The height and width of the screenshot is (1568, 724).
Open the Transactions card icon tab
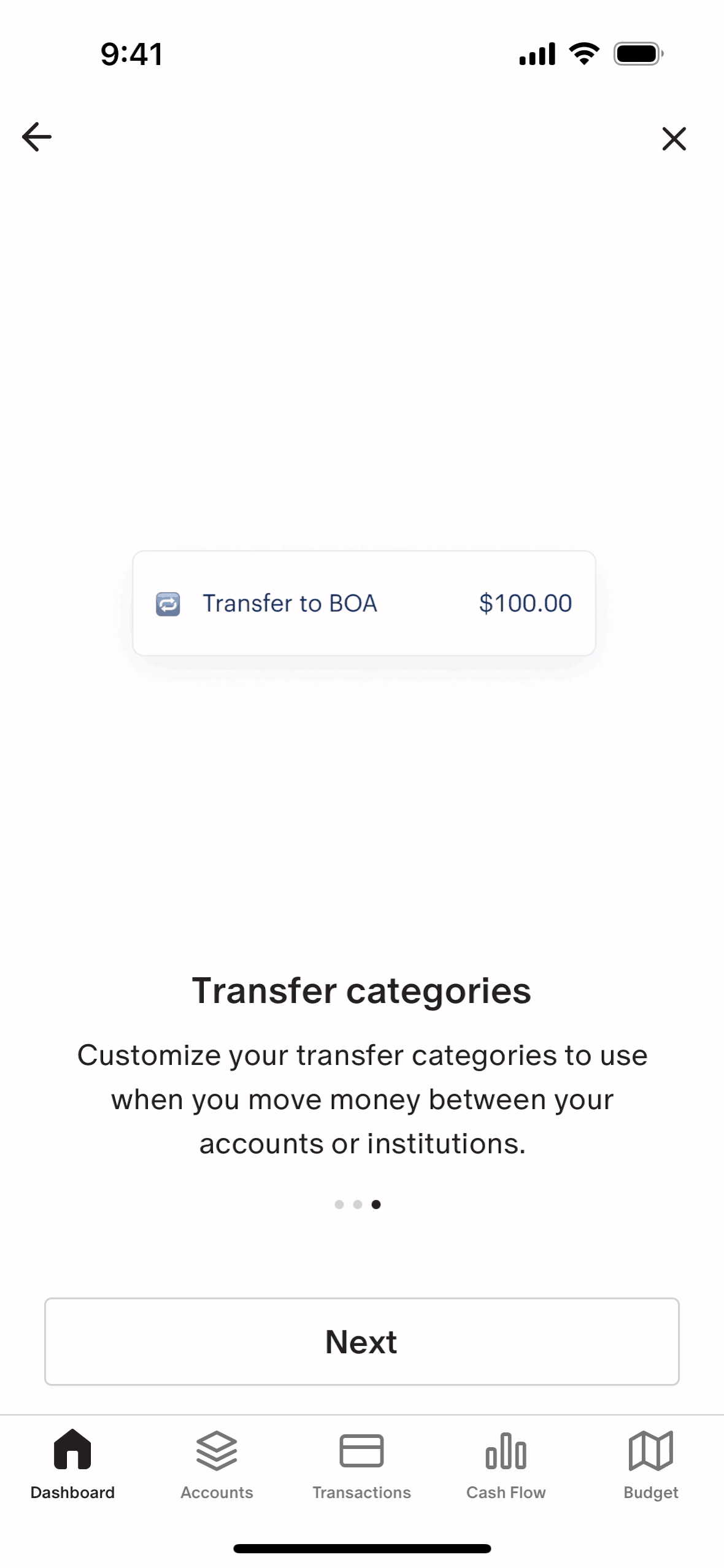click(361, 1463)
